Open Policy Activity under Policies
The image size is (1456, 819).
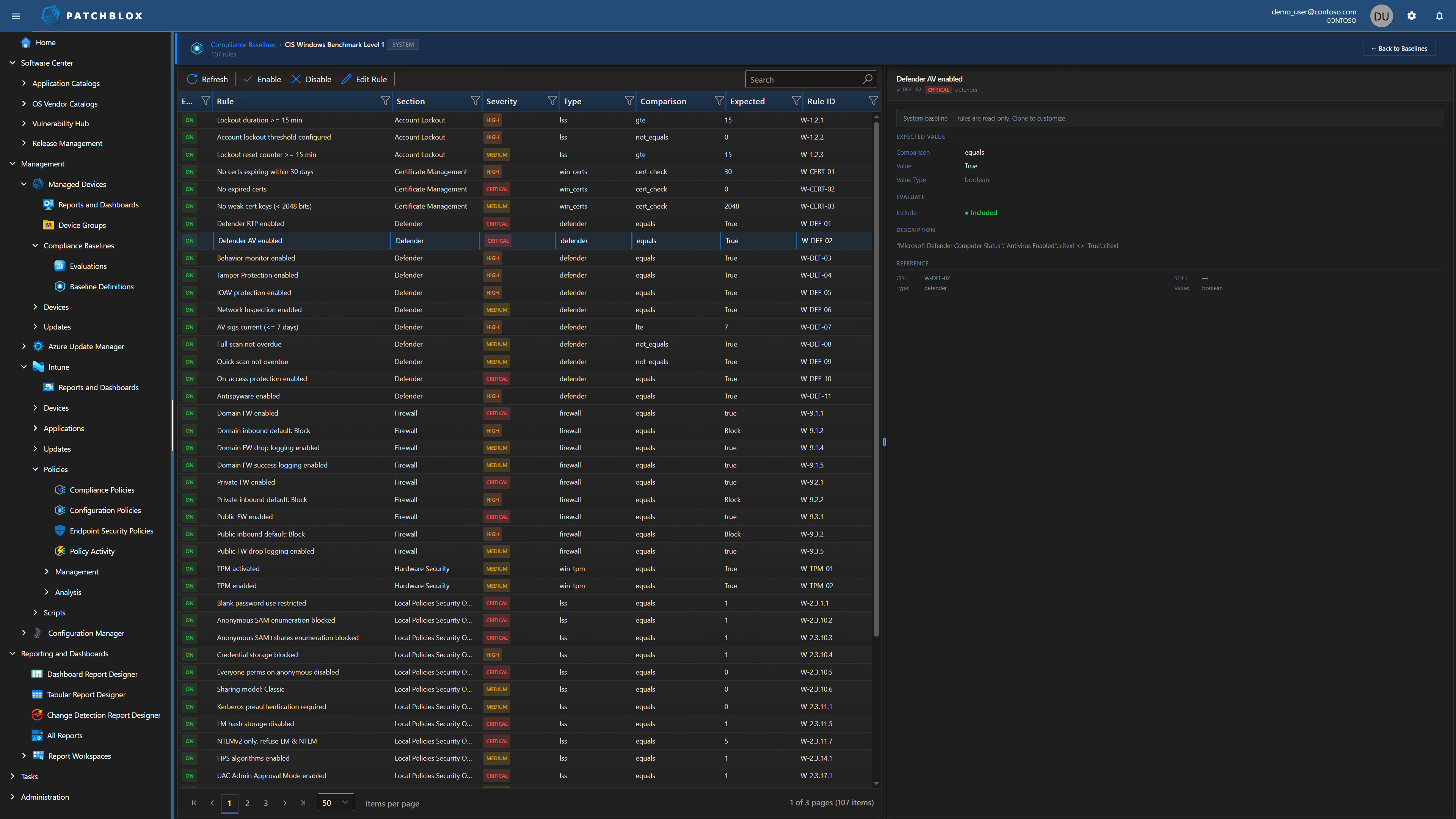92,551
